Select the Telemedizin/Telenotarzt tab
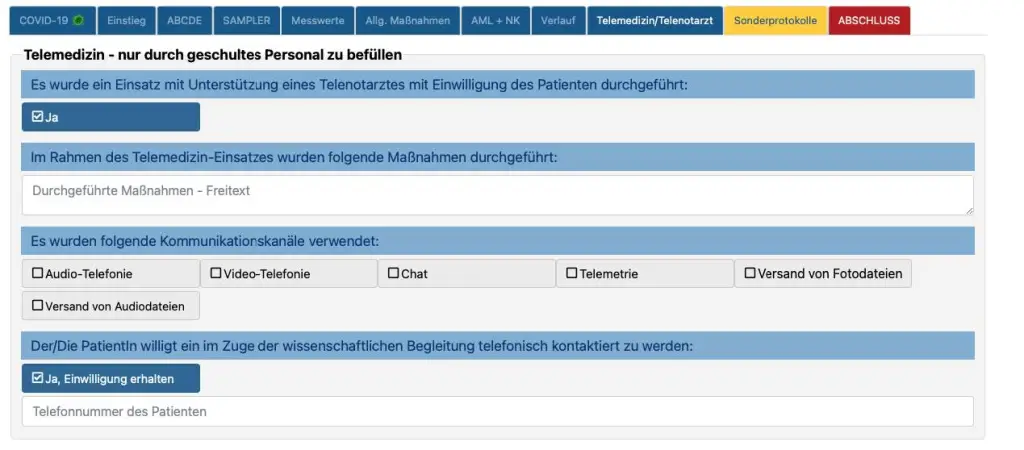Image resolution: width=1024 pixels, height=450 pixels. [x=654, y=20]
